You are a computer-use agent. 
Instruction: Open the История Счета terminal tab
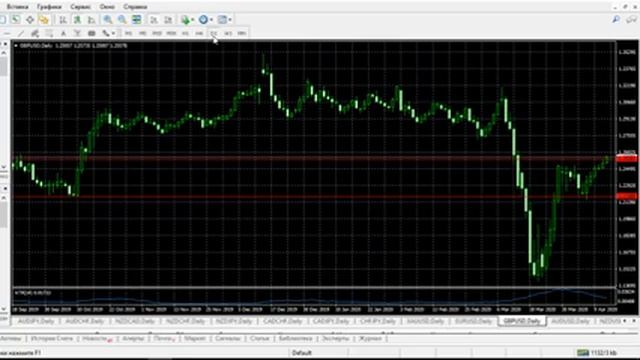[52, 338]
